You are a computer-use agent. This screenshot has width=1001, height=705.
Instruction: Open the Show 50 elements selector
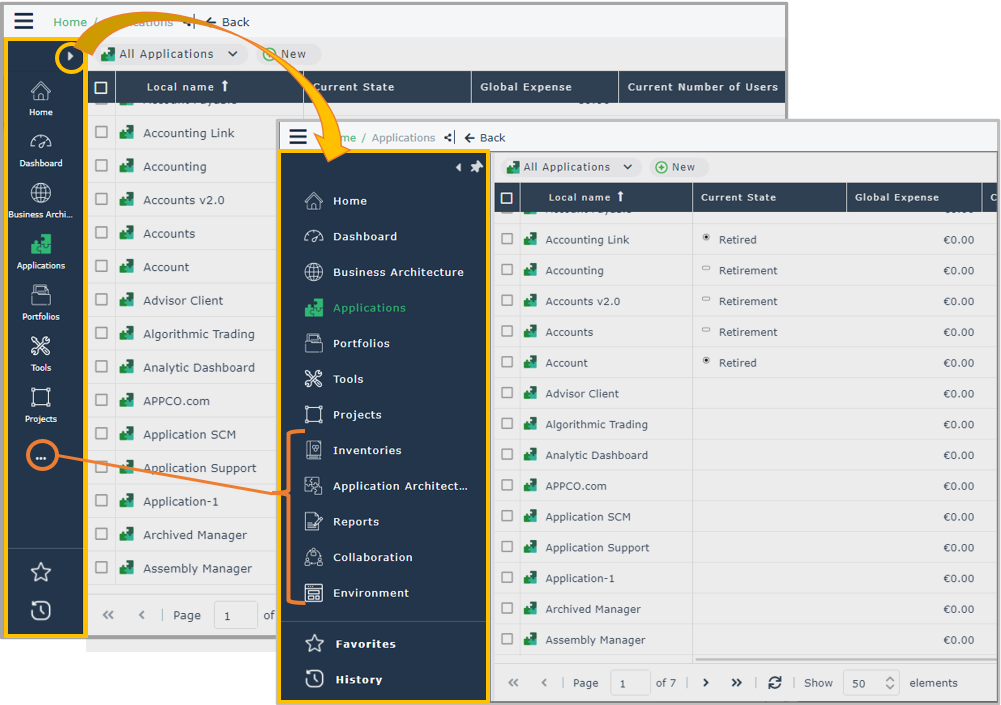point(871,683)
